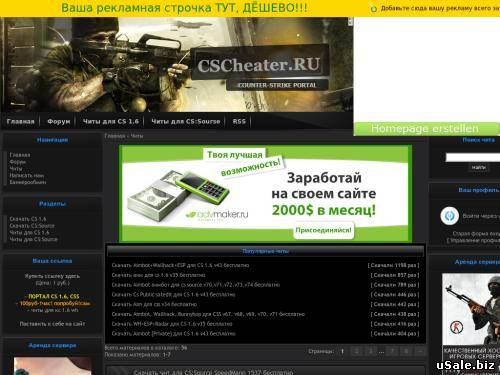The image size is (500, 375).
Task: Go to results page 7
Action: tap(392, 351)
